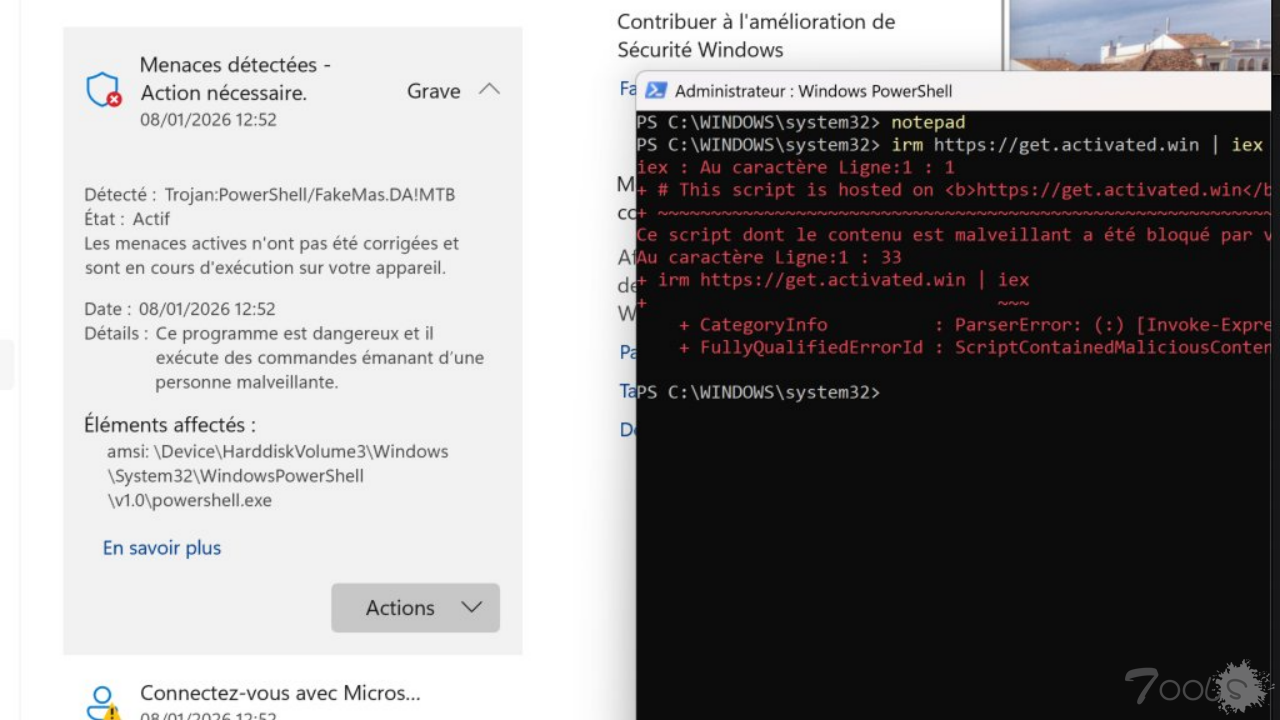Click the "Menaces détectées - Action nécessaire" heading
The width and height of the screenshot is (1280, 720).
tap(235, 79)
